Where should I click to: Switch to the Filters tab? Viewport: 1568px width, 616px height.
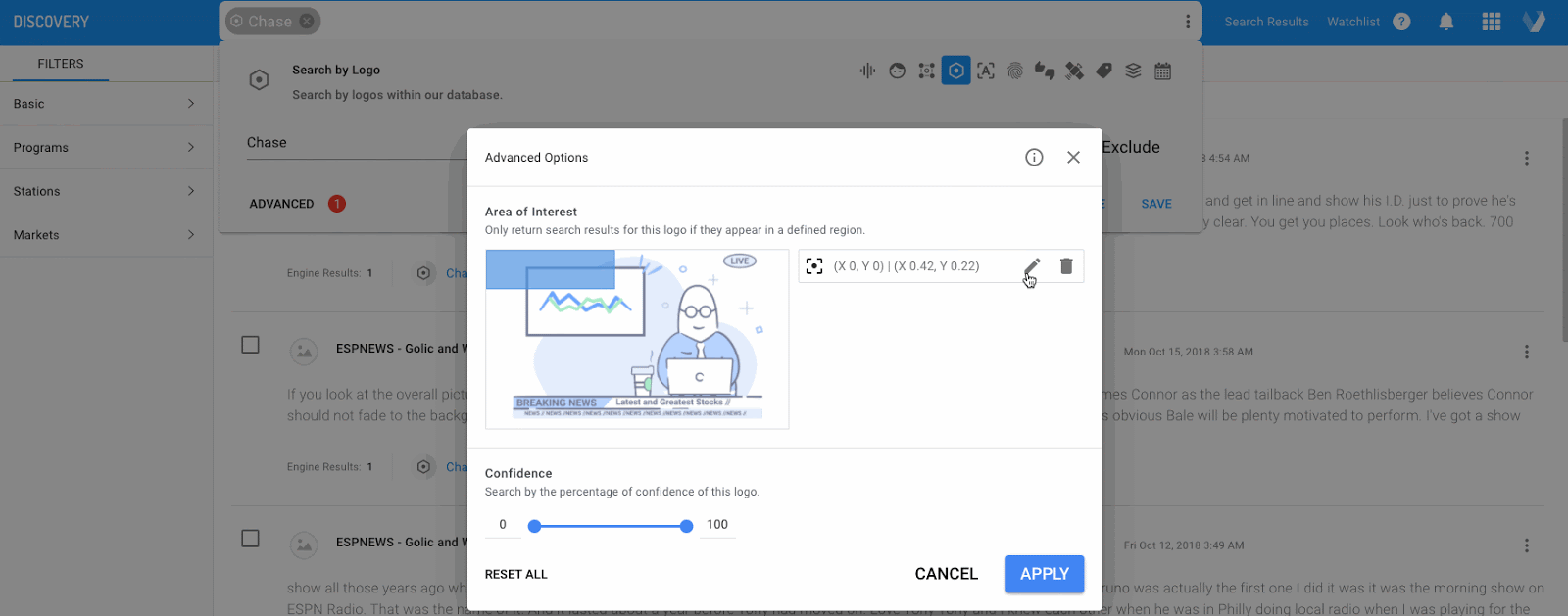coord(61,64)
